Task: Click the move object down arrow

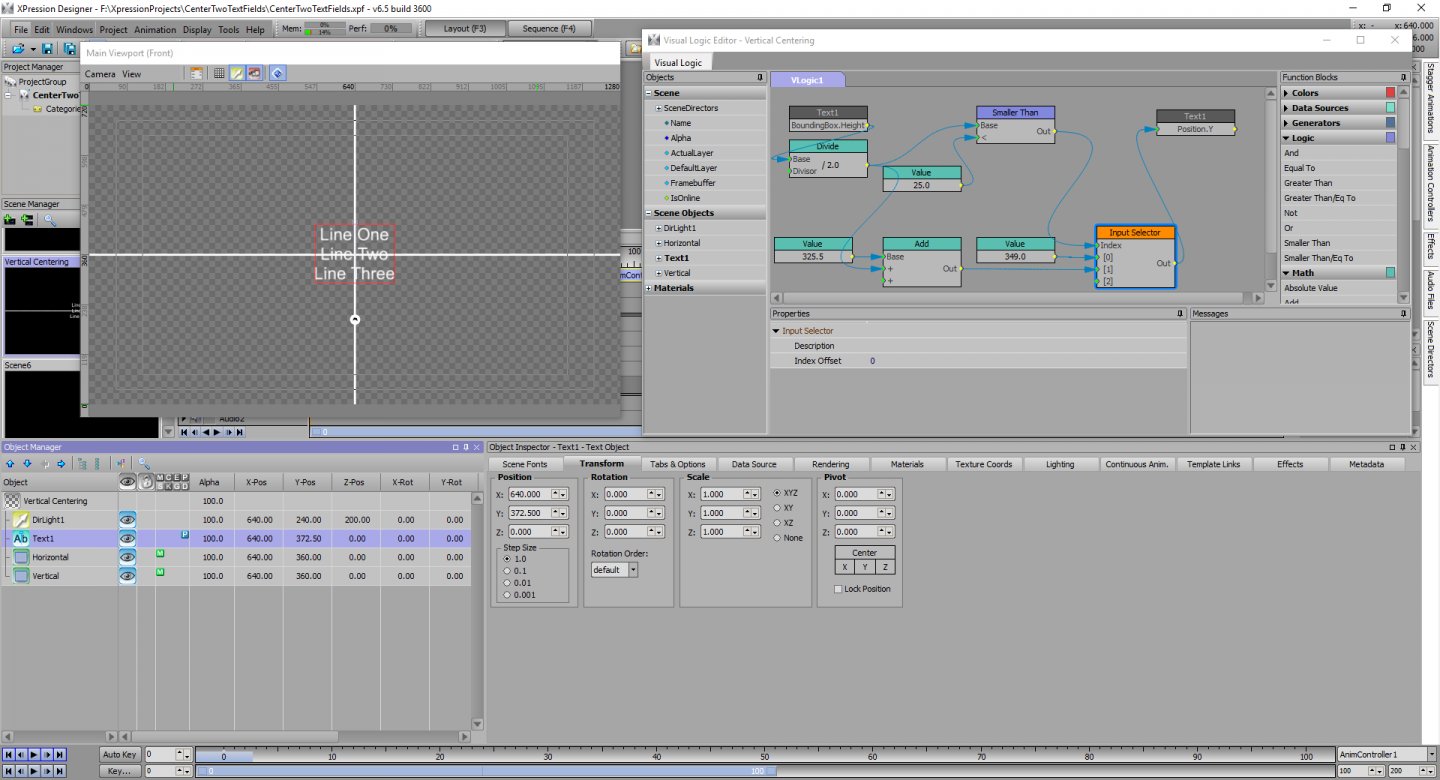Action: pyautogui.click(x=27, y=464)
